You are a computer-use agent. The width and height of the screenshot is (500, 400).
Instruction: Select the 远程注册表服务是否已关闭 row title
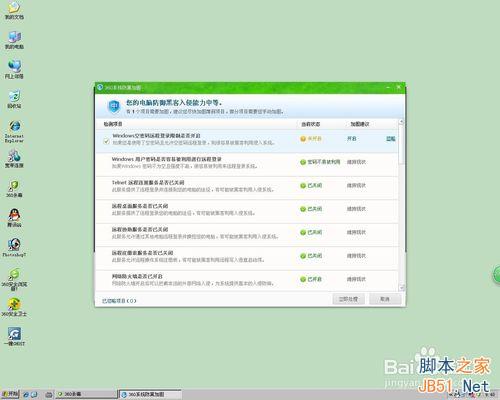[x=143, y=253]
